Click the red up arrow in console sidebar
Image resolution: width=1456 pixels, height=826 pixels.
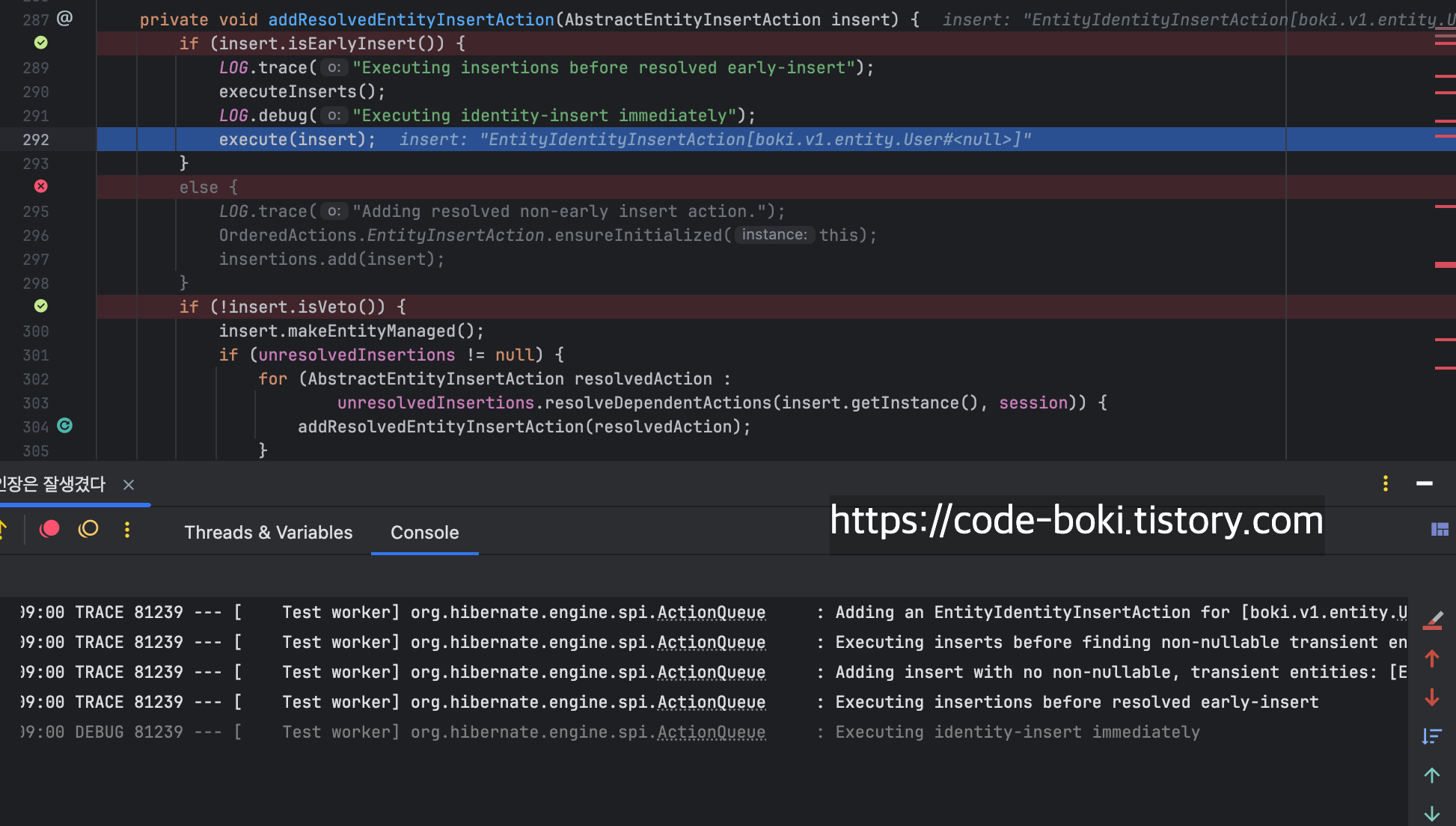point(1432,659)
